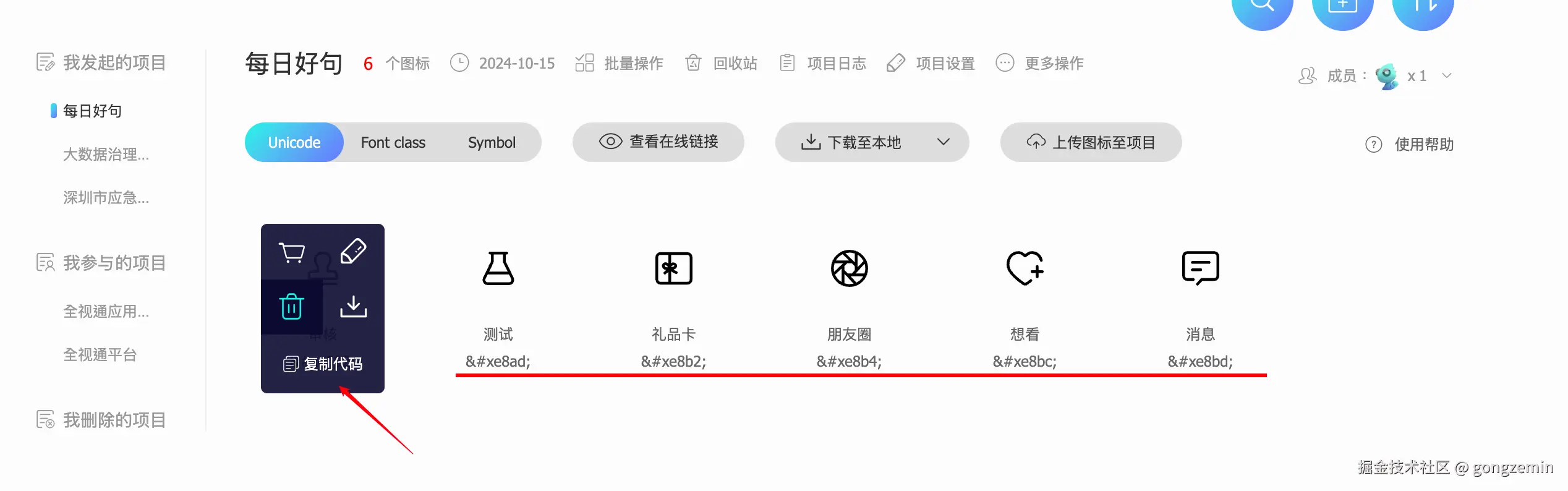Select the 想看 heart icon
1568x491 pixels.
(1025, 268)
